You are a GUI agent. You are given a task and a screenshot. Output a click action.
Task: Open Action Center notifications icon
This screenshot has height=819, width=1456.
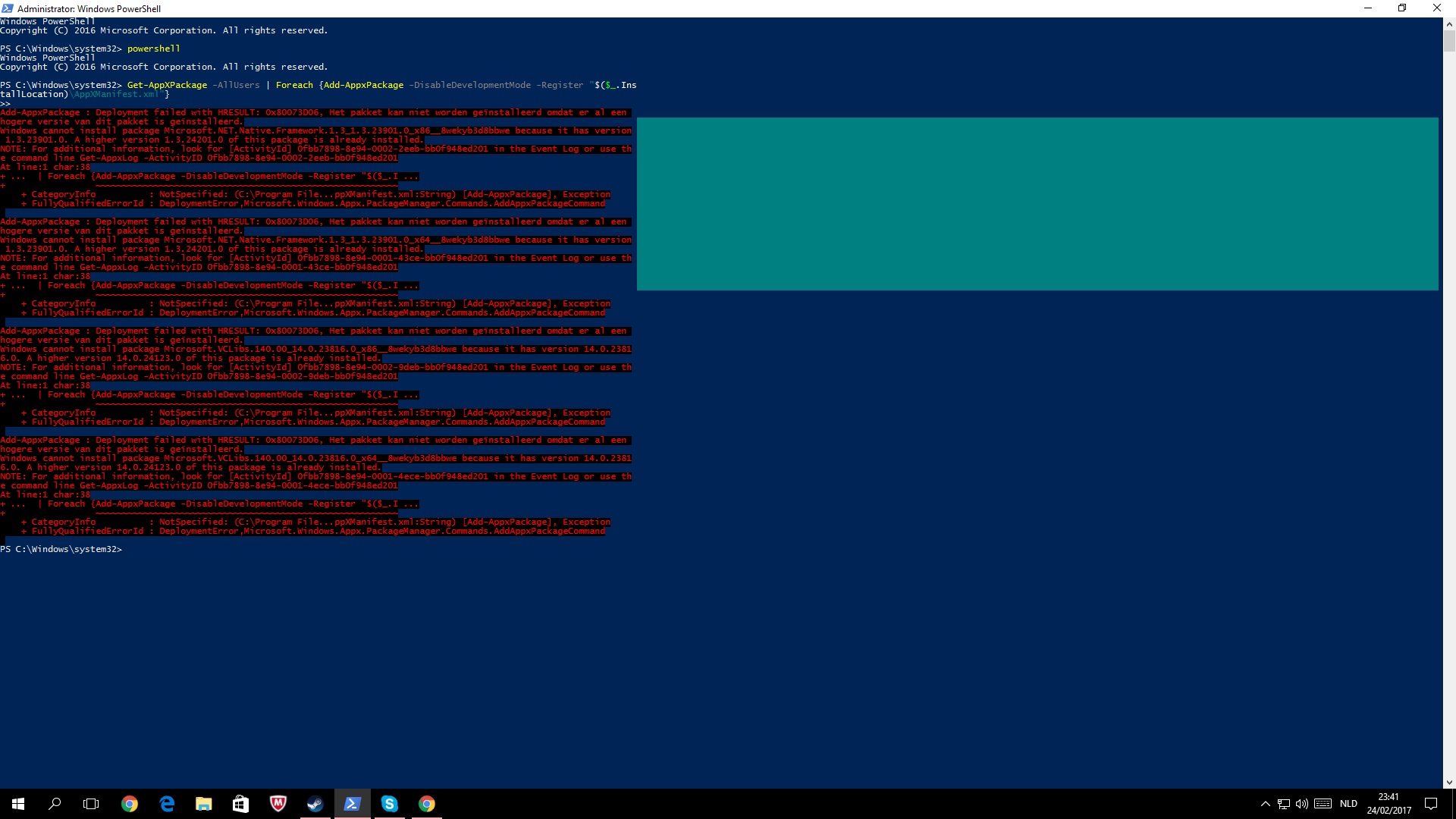pos(1431,804)
